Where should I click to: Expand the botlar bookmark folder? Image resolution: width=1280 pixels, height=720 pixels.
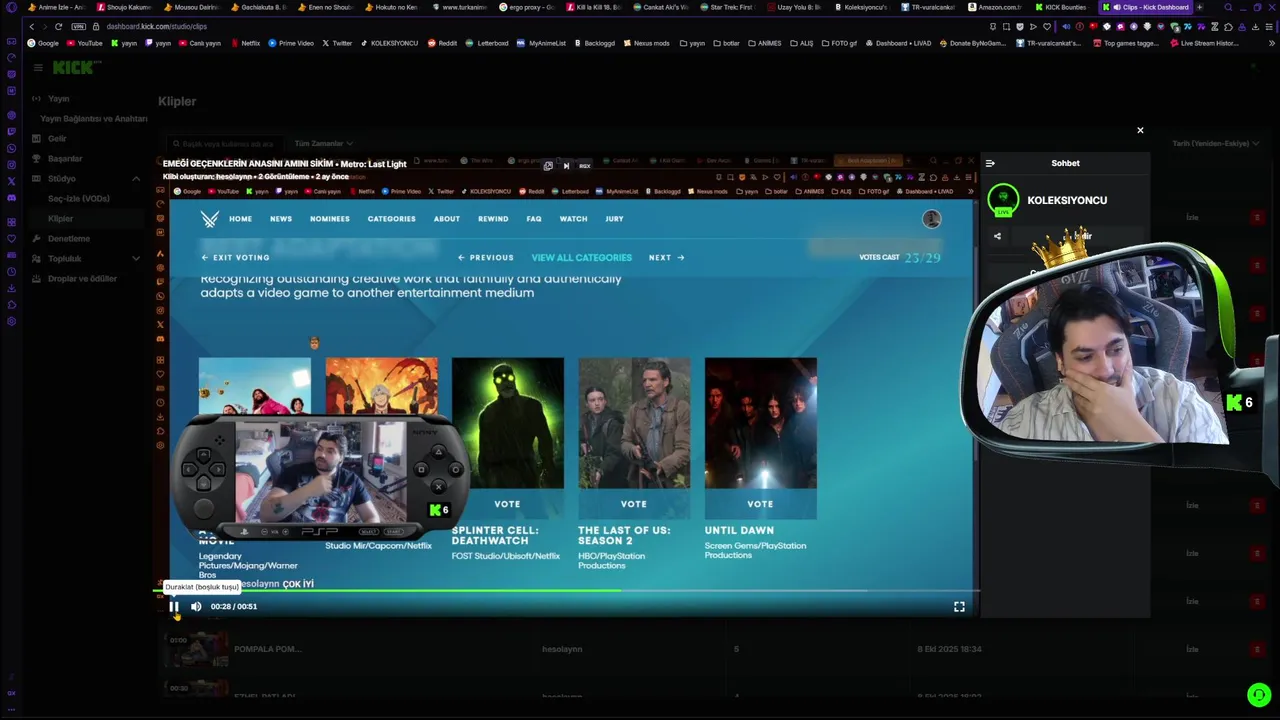(x=724, y=43)
